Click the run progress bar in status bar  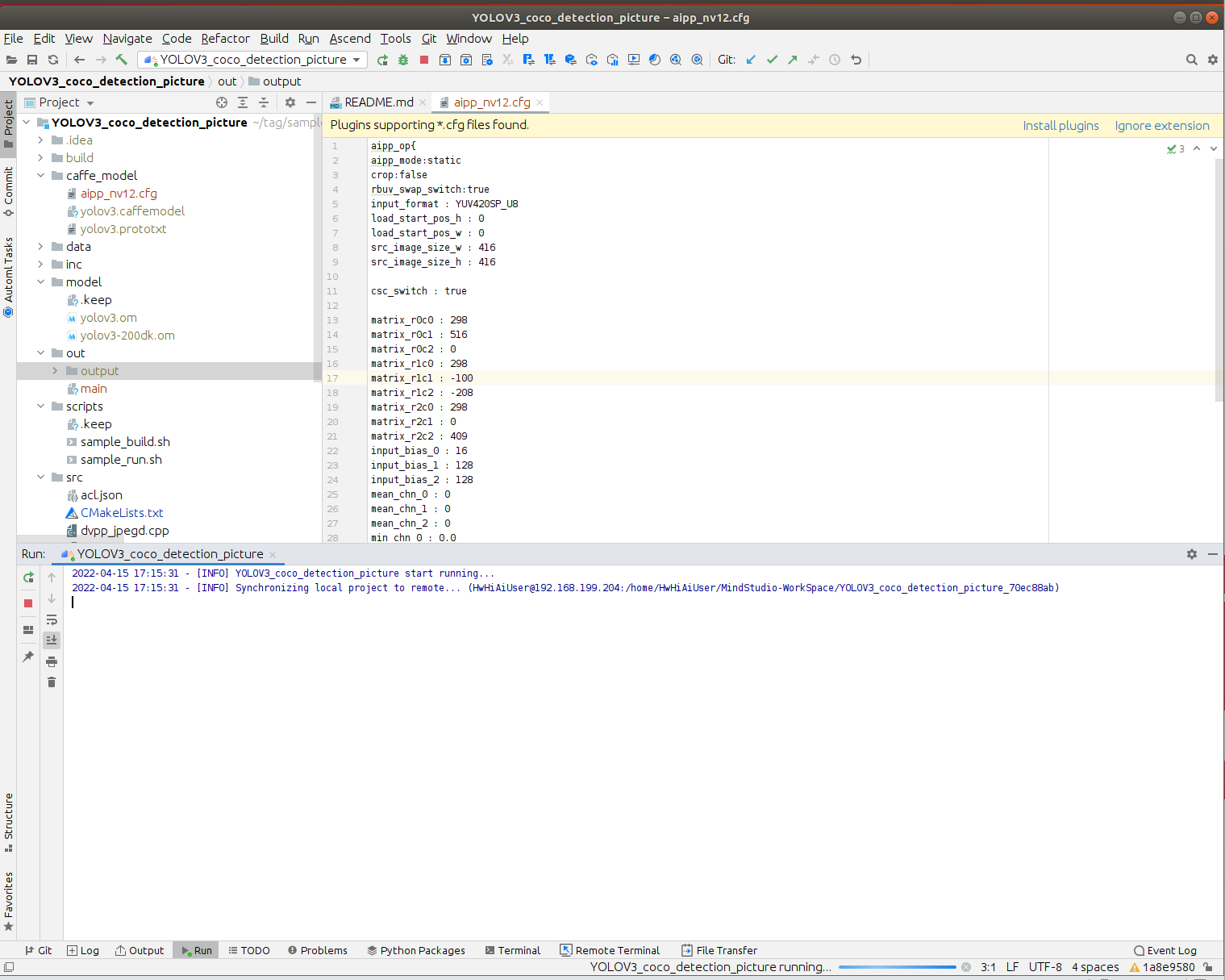click(897, 967)
